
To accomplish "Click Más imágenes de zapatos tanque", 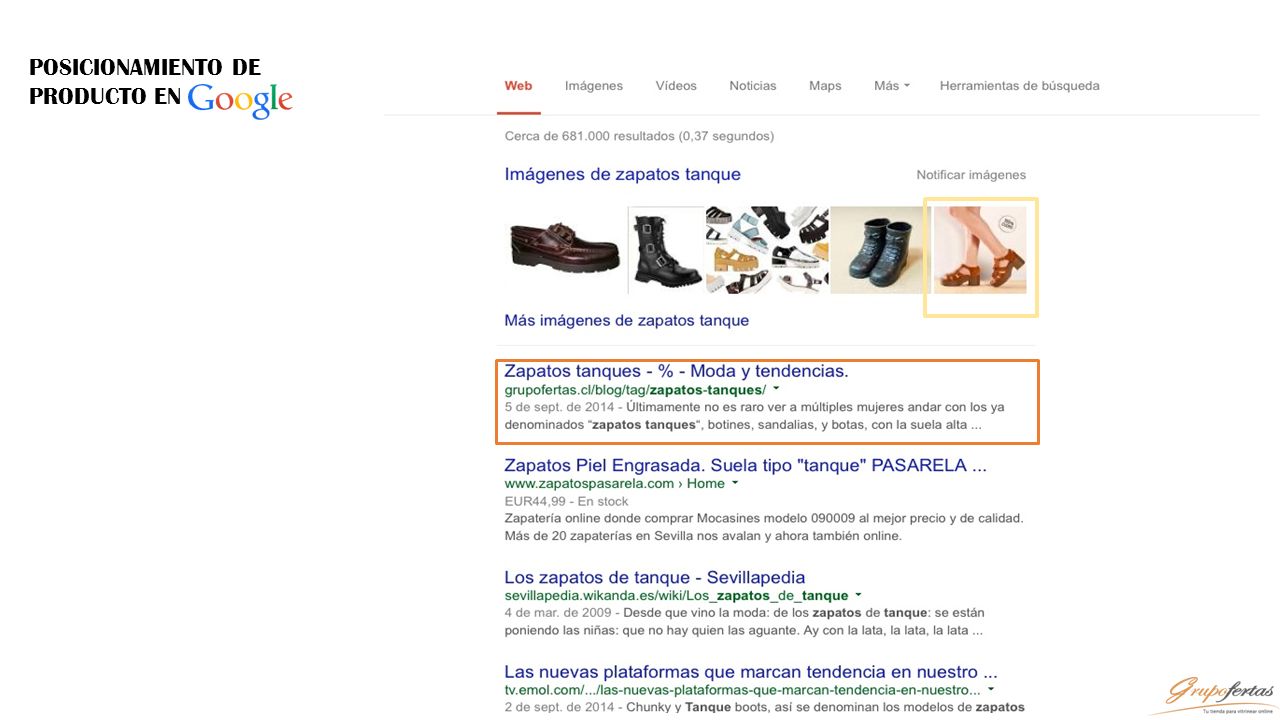I will tap(627, 321).
